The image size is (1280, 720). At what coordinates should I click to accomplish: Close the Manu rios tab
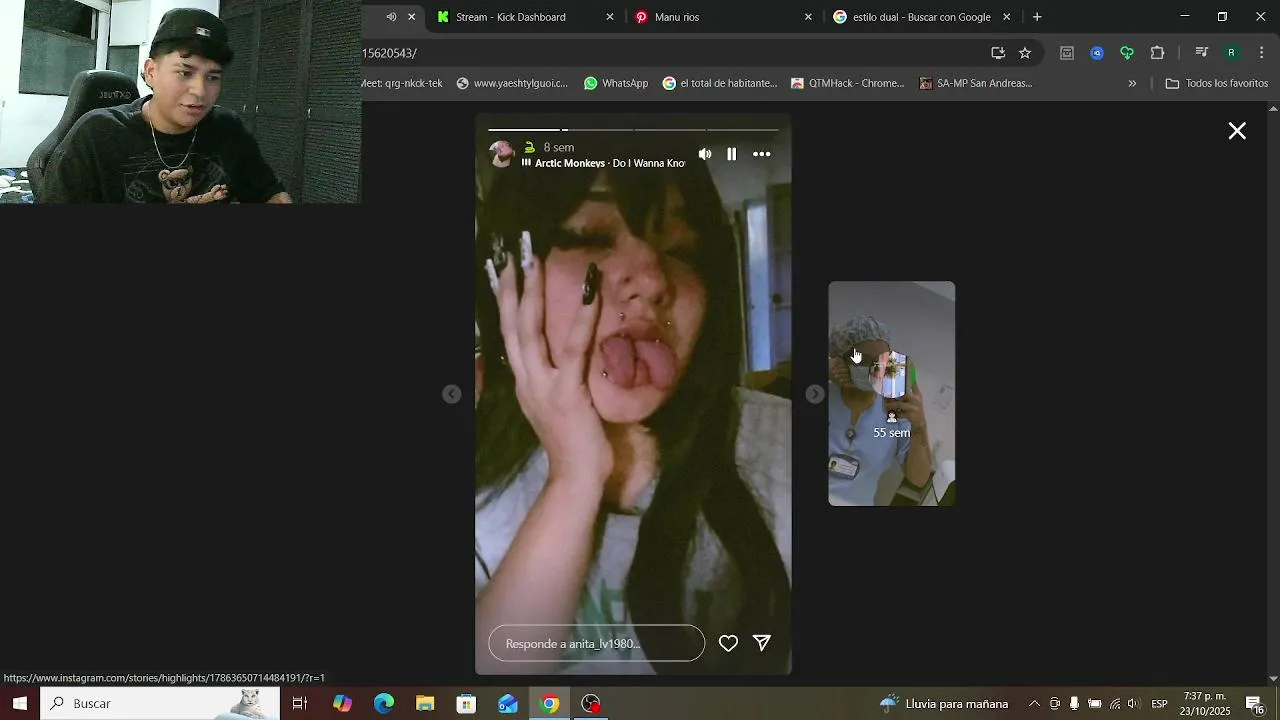coord(808,17)
